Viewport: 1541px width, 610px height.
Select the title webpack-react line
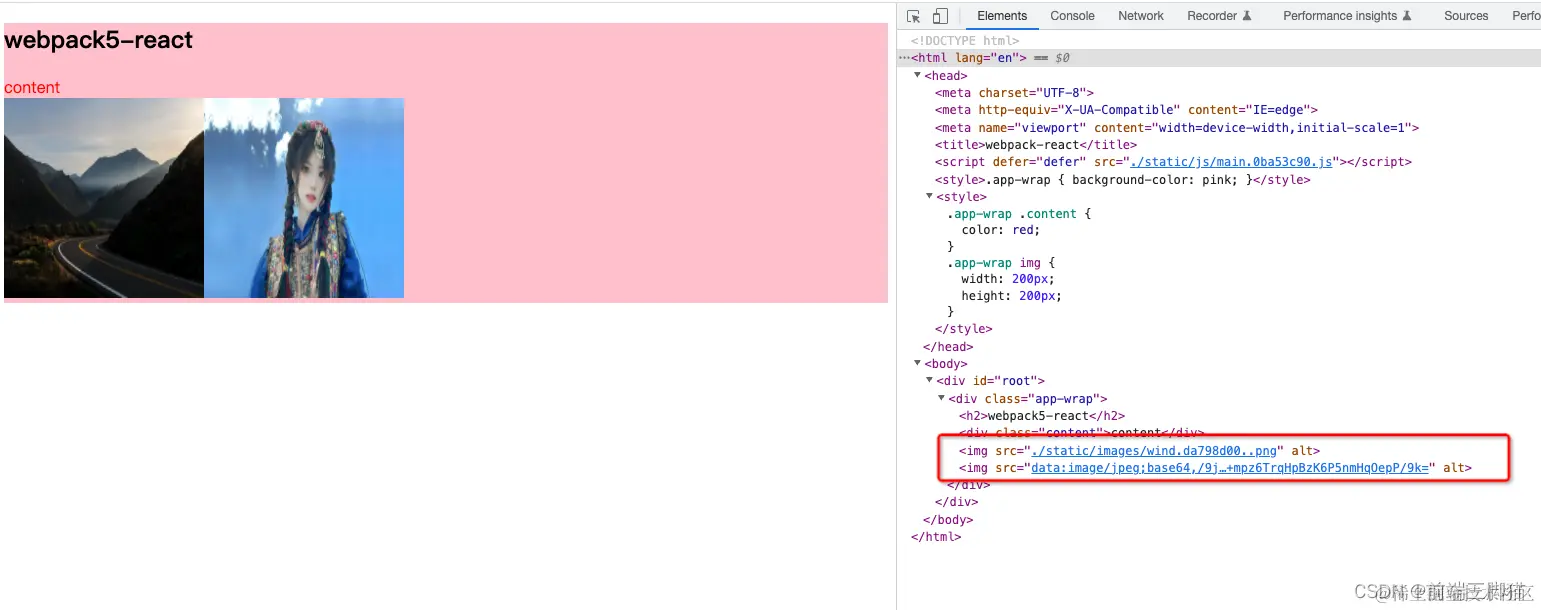pos(1035,145)
